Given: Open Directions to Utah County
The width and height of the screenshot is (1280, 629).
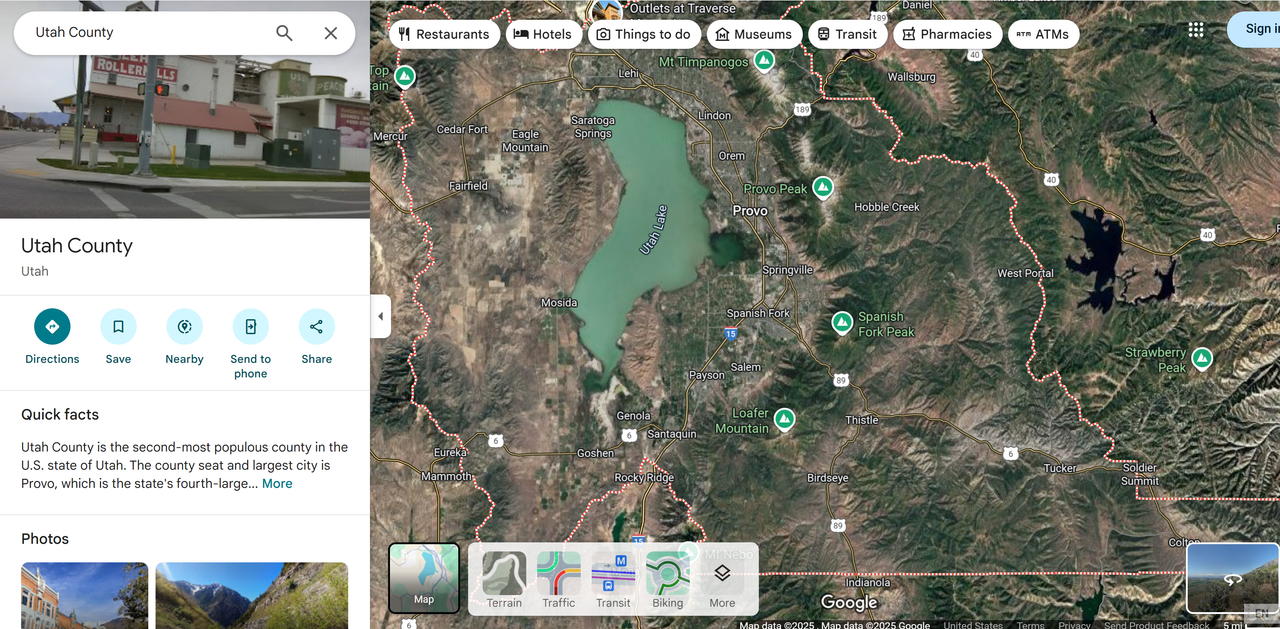Looking at the screenshot, I should point(52,337).
